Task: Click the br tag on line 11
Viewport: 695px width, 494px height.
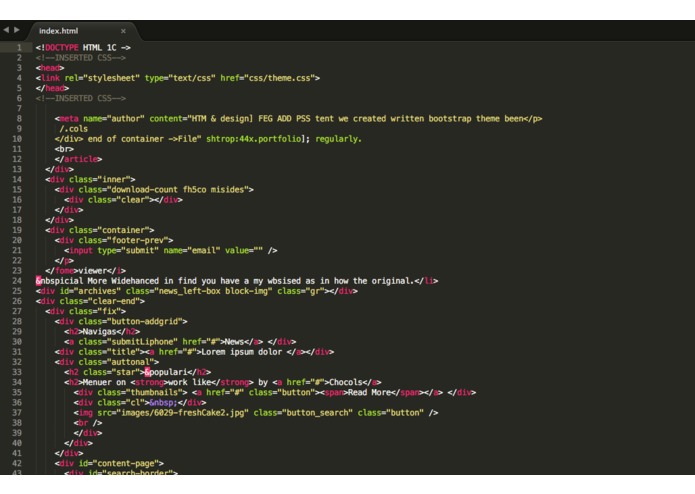Action: click(64, 149)
